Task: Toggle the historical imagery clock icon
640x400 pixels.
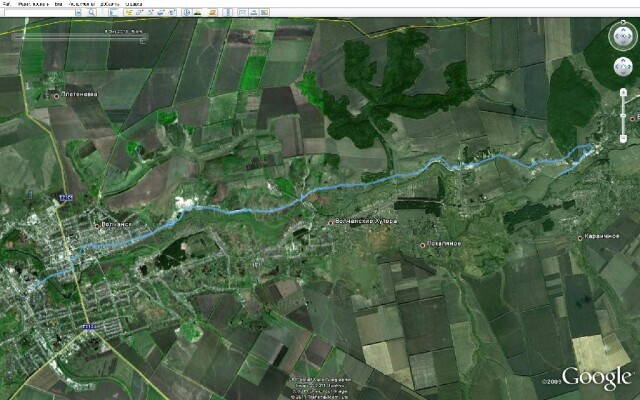Action: (187, 12)
